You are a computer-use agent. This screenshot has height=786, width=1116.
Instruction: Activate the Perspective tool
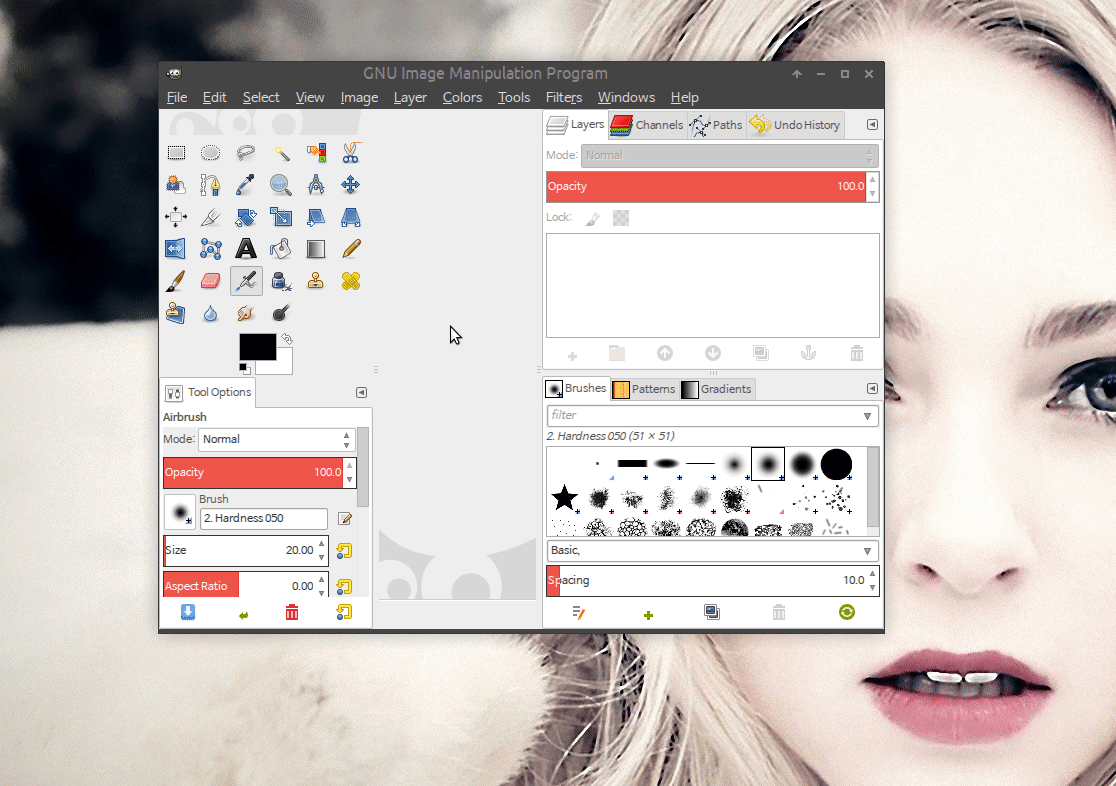(351, 216)
